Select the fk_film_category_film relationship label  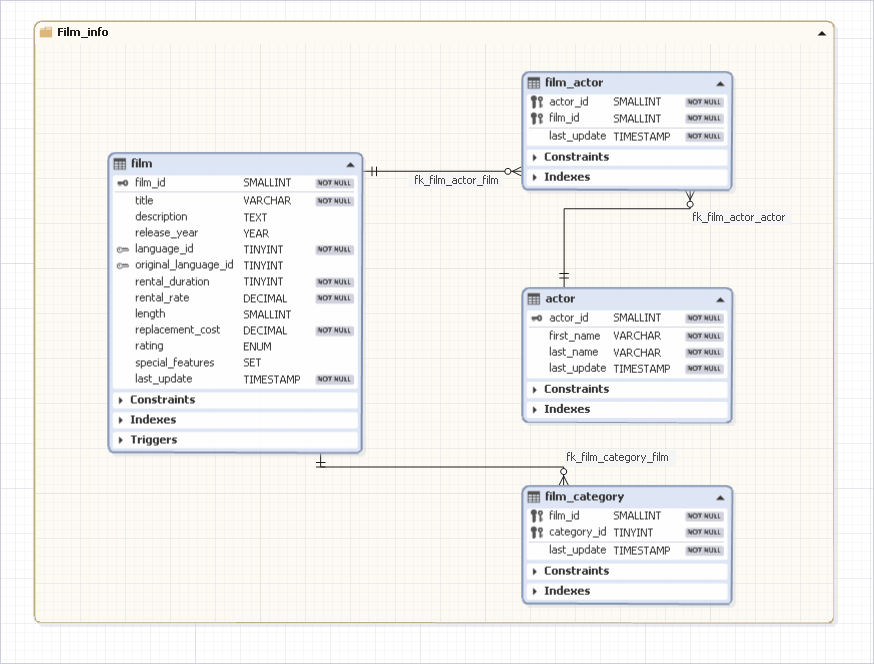(x=618, y=456)
